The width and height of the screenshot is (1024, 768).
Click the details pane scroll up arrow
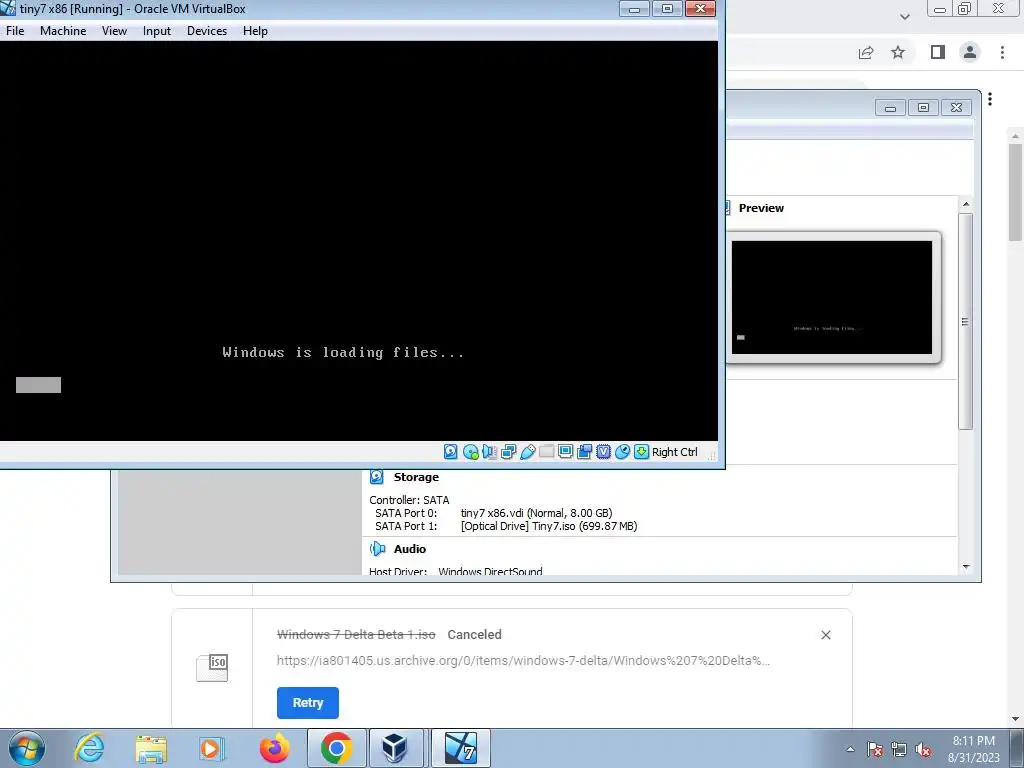pyautogui.click(x=966, y=204)
